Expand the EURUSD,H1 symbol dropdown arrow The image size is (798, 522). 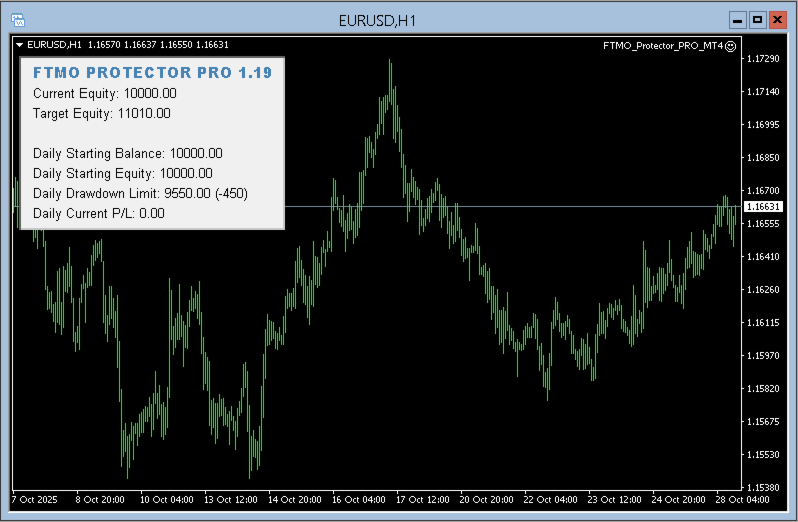coord(19,45)
